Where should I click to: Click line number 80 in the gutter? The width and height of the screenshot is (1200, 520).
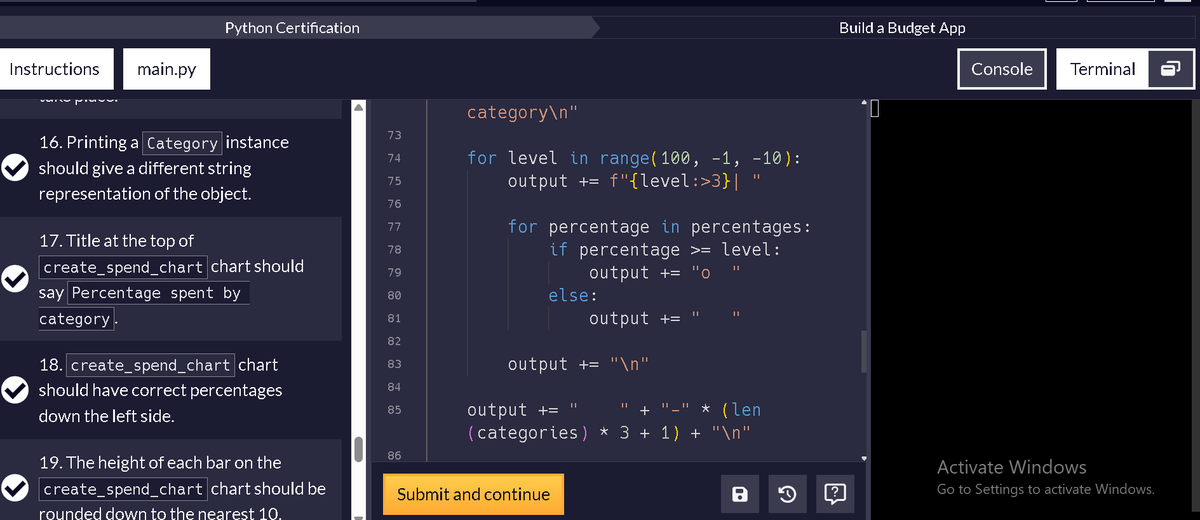coord(393,295)
